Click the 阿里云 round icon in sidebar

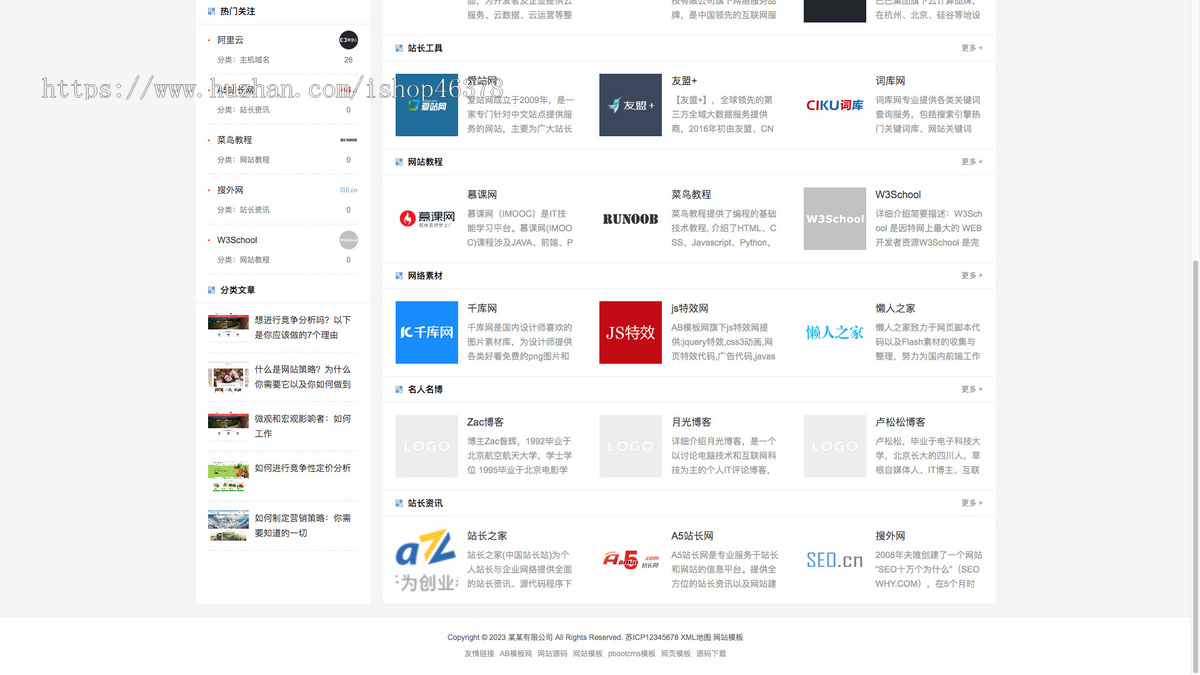(348, 40)
